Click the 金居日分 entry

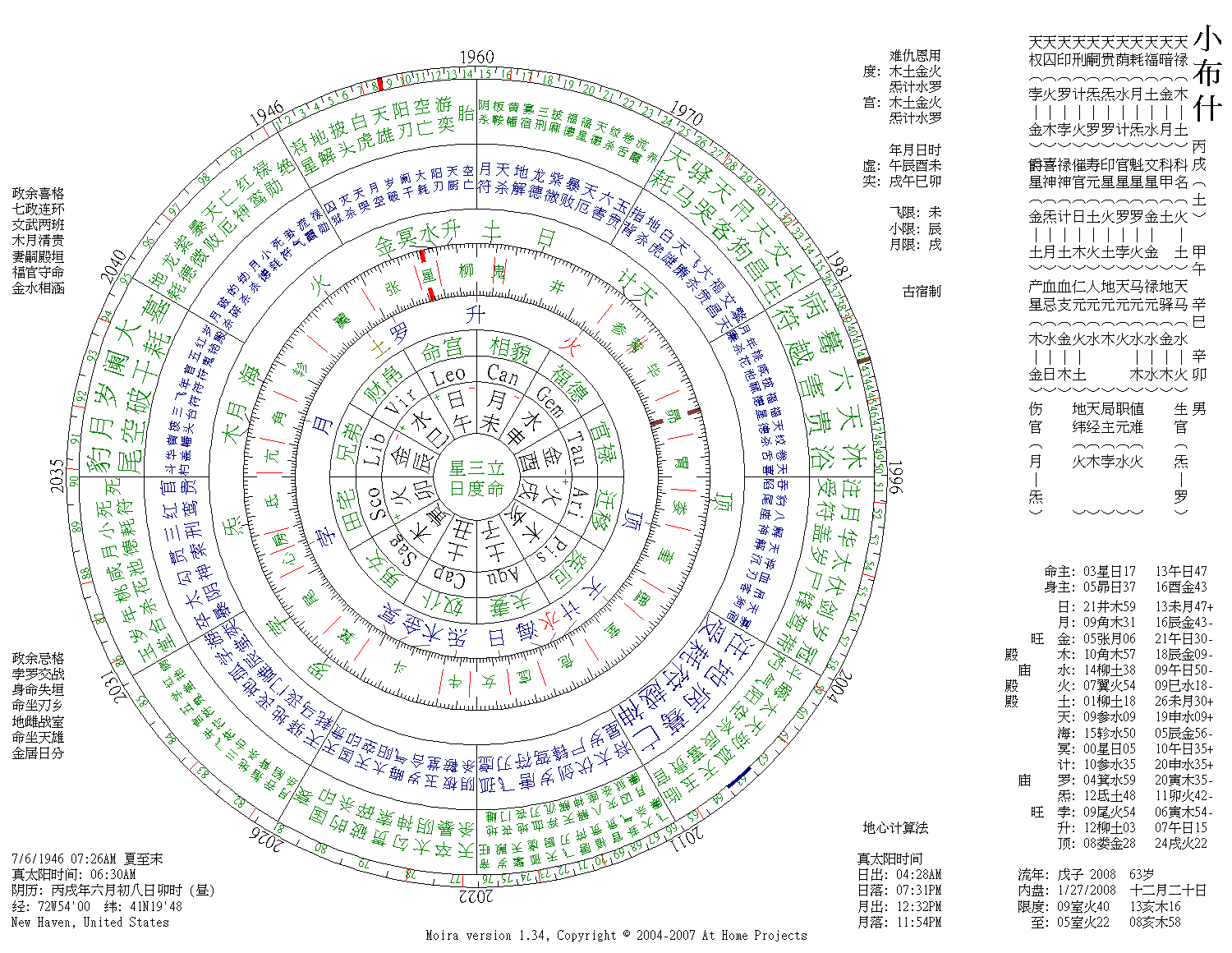38,753
